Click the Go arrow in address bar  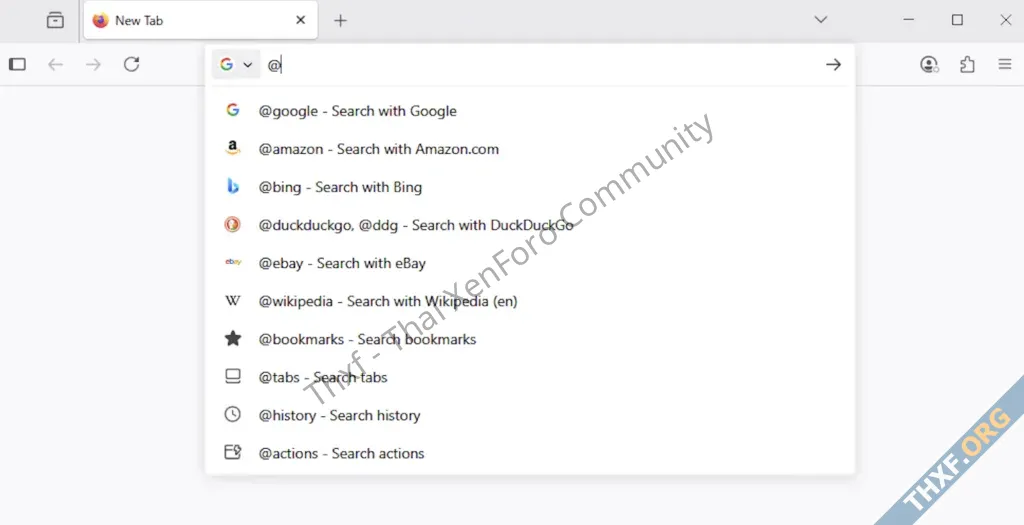point(833,64)
